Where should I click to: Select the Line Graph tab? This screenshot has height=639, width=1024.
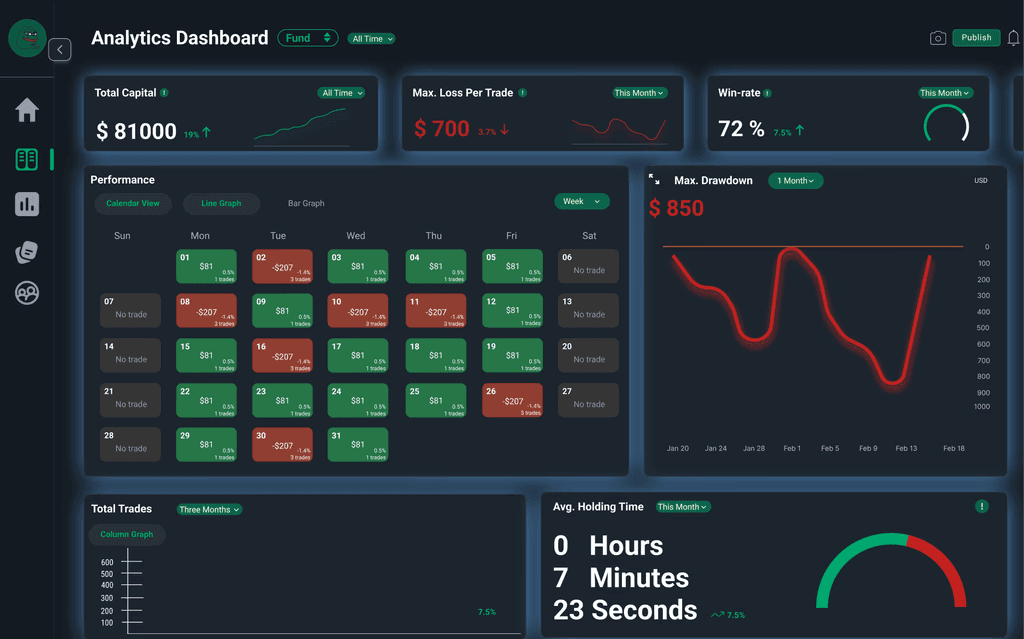221,203
